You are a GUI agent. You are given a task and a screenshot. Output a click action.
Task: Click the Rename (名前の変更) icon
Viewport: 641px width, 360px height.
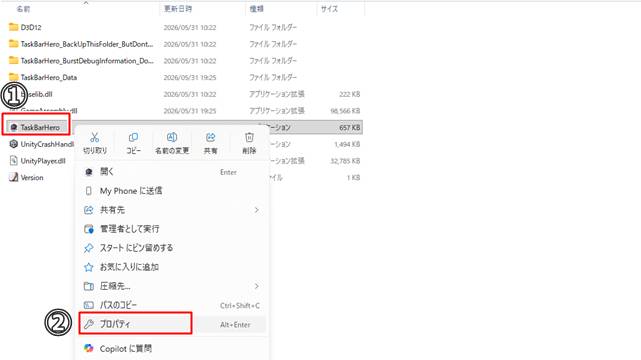coord(172,138)
